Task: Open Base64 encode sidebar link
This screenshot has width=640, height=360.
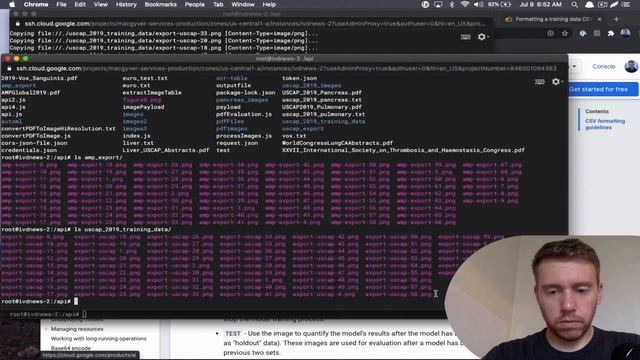Action: pos(71,348)
